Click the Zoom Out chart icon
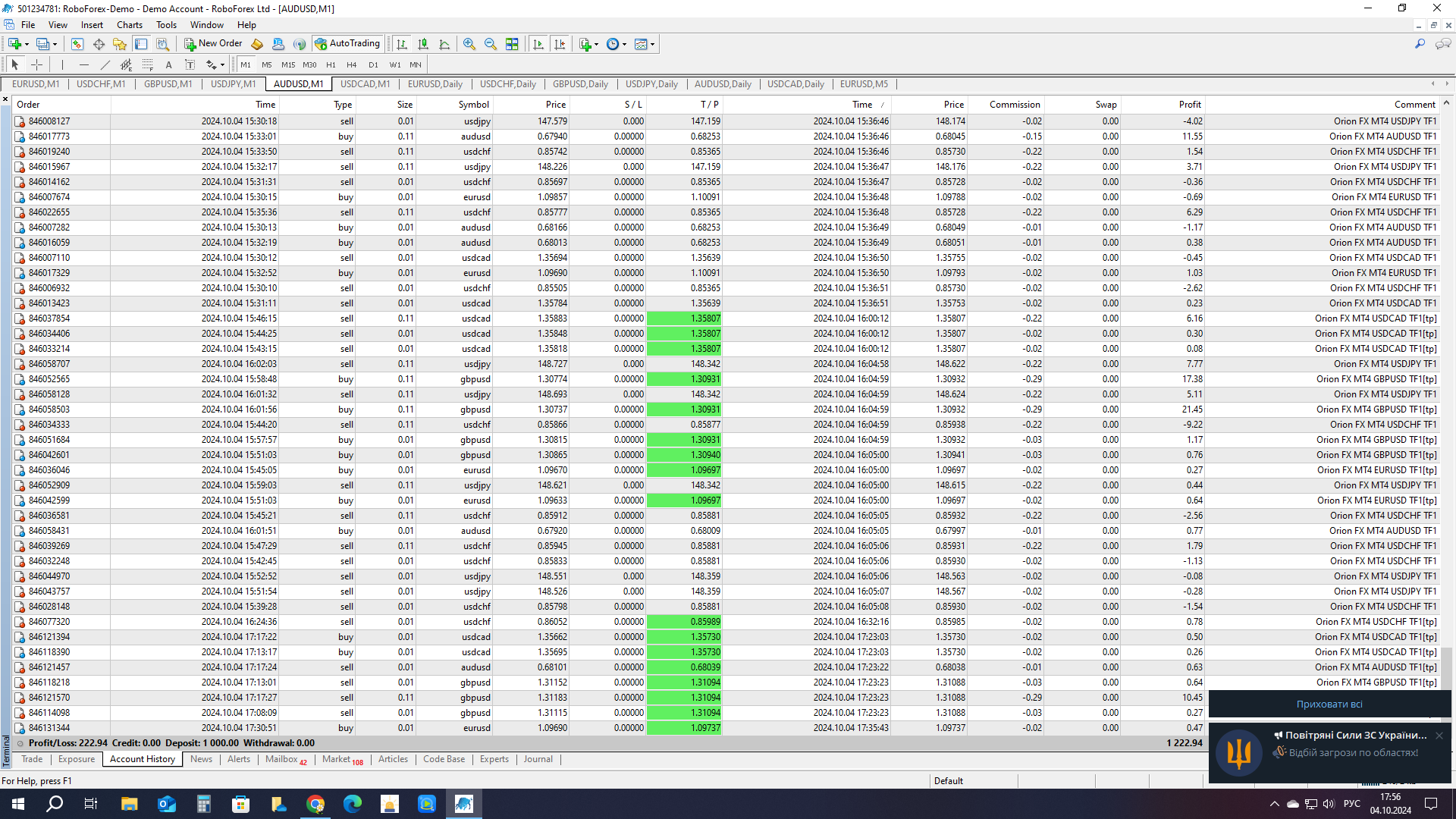The image size is (1456, 819). pos(491,44)
